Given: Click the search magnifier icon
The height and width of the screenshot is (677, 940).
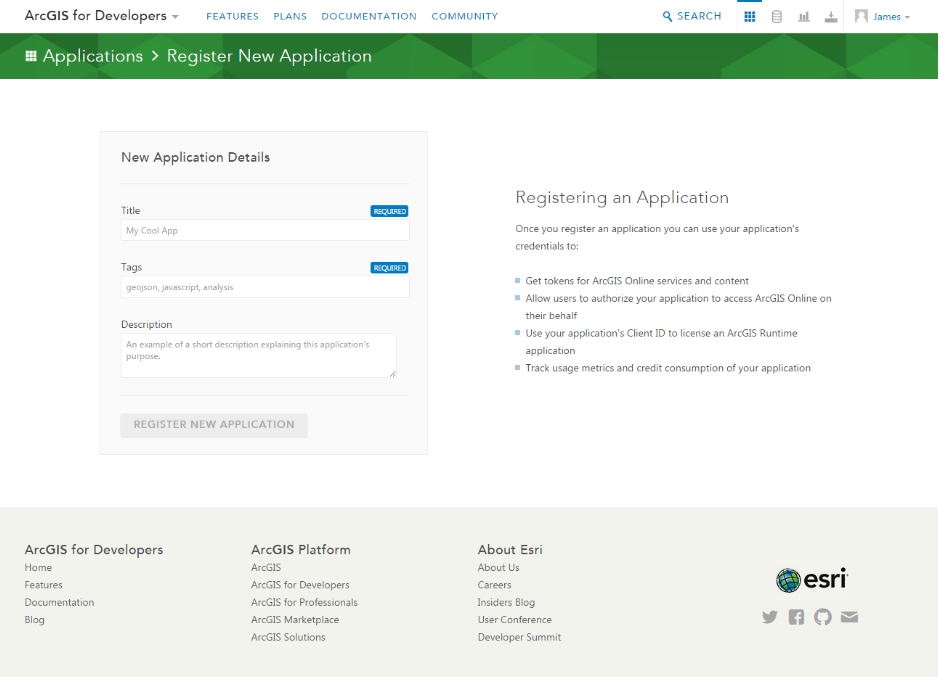Looking at the screenshot, I should point(667,16).
